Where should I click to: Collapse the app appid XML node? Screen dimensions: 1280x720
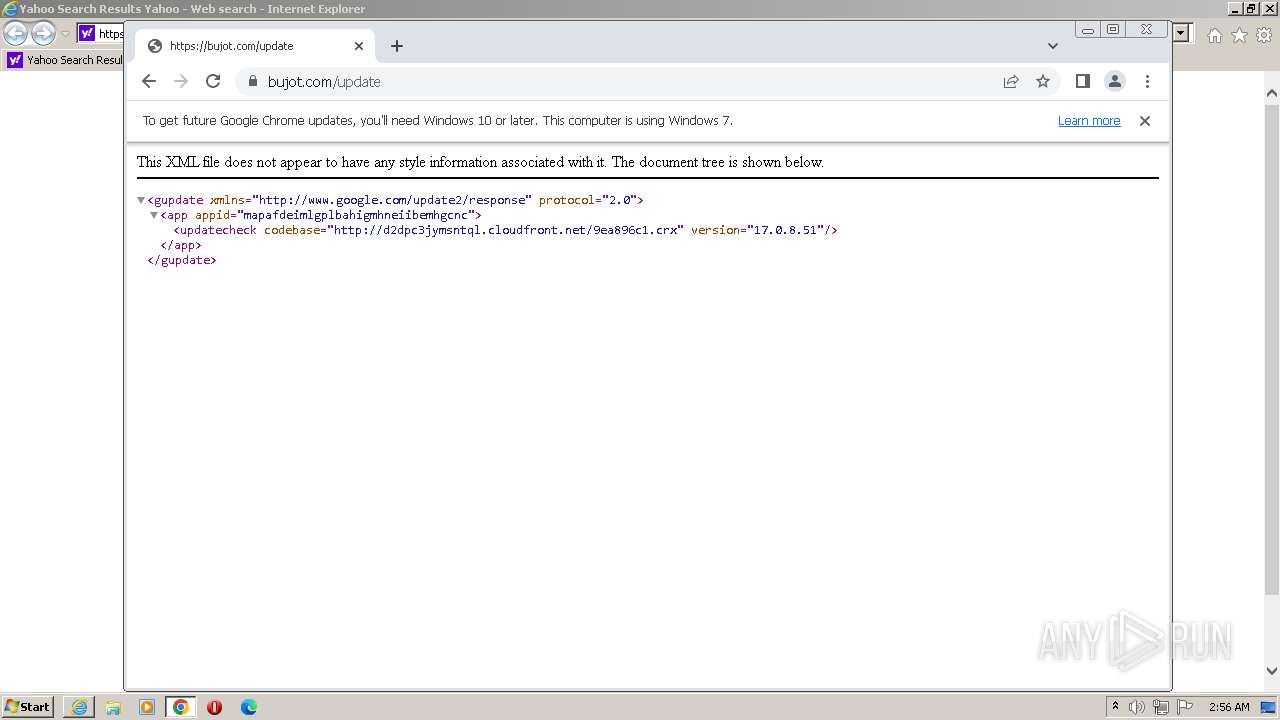[x=154, y=215]
